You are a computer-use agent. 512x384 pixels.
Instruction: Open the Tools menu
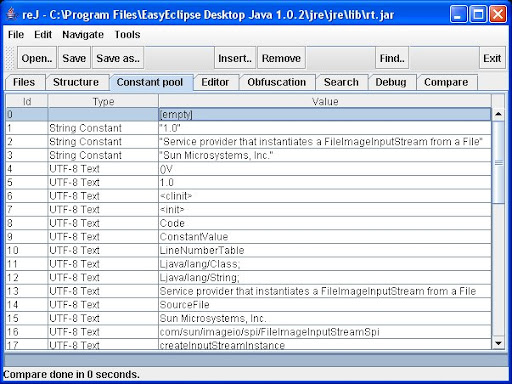[x=127, y=34]
